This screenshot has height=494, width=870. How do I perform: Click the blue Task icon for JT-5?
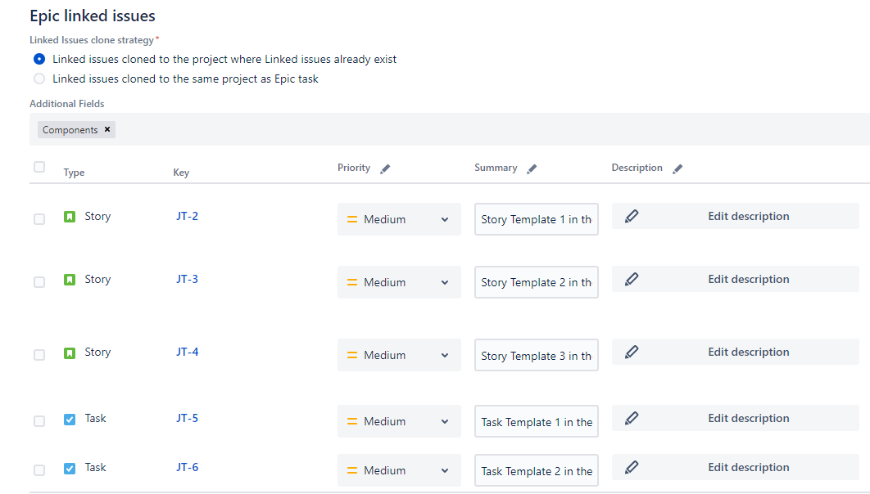[x=70, y=419]
